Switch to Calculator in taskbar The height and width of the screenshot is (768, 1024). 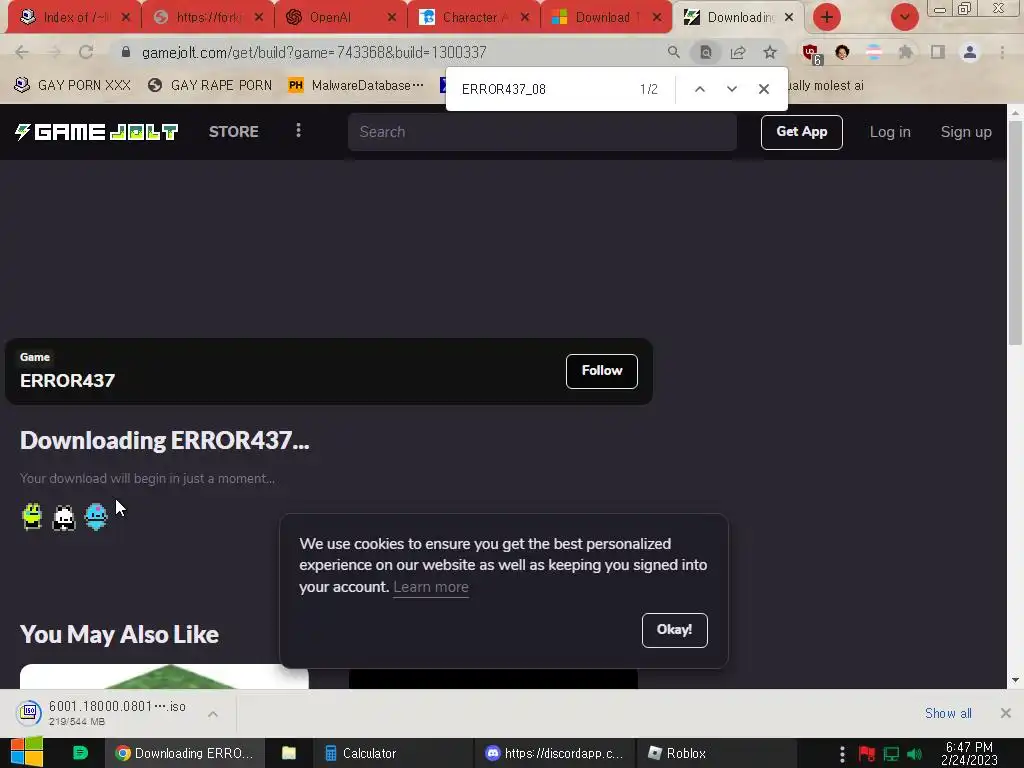[392, 753]
